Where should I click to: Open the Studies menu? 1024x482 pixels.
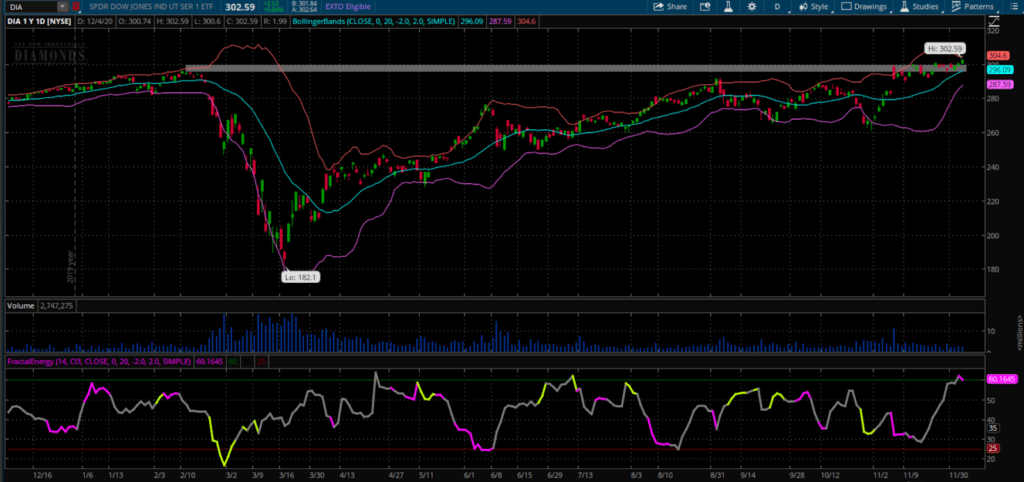coord(920,7)
